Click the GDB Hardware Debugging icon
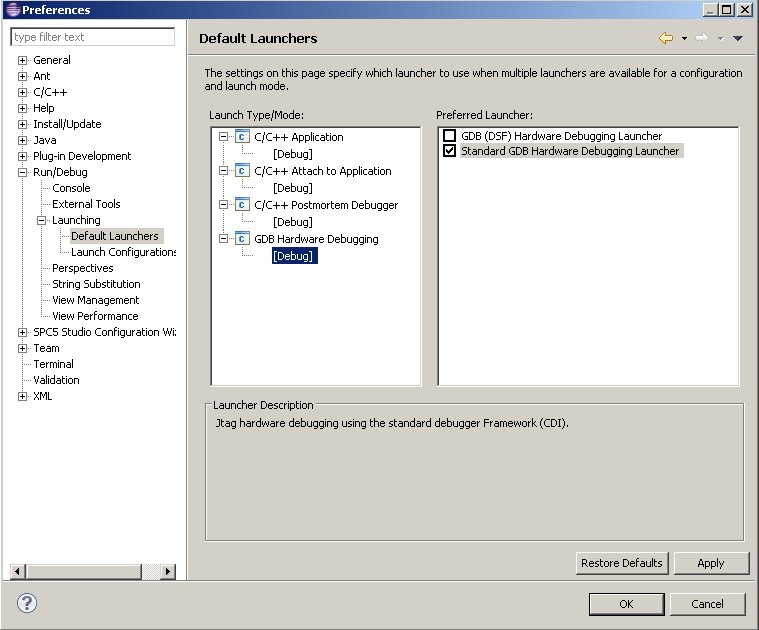 242,239
